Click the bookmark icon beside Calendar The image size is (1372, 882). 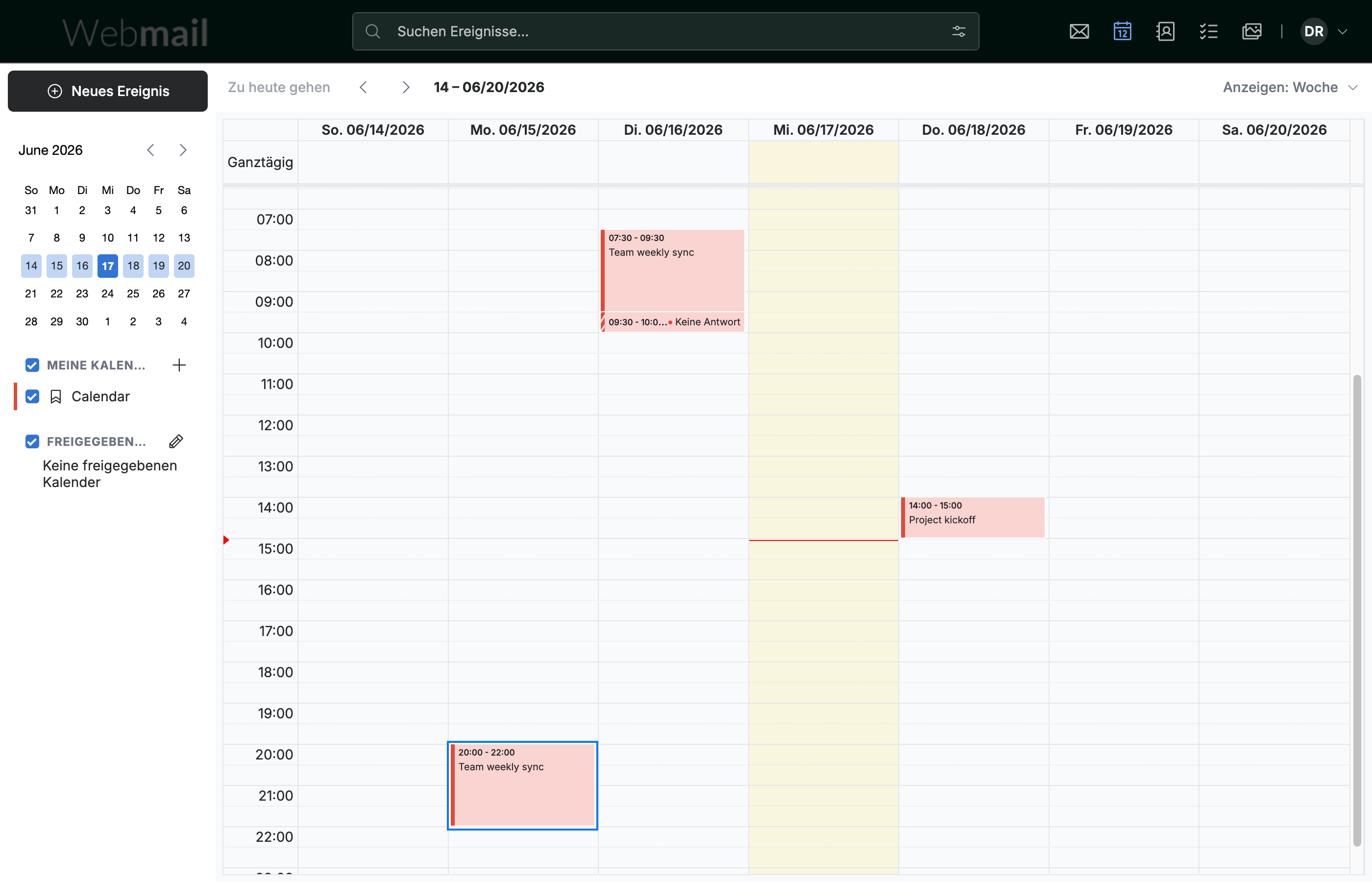[55, 396]
